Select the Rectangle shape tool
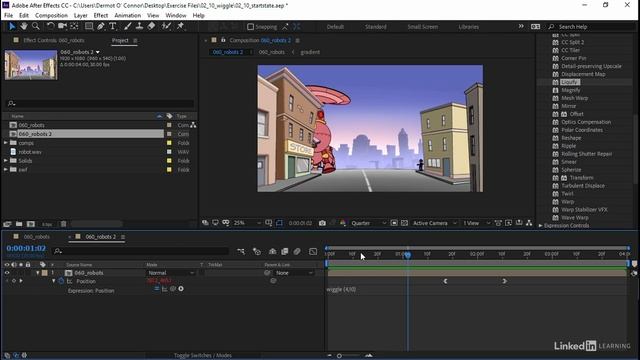This screenshot has width=640, height=360. click(x=89, y=26)
